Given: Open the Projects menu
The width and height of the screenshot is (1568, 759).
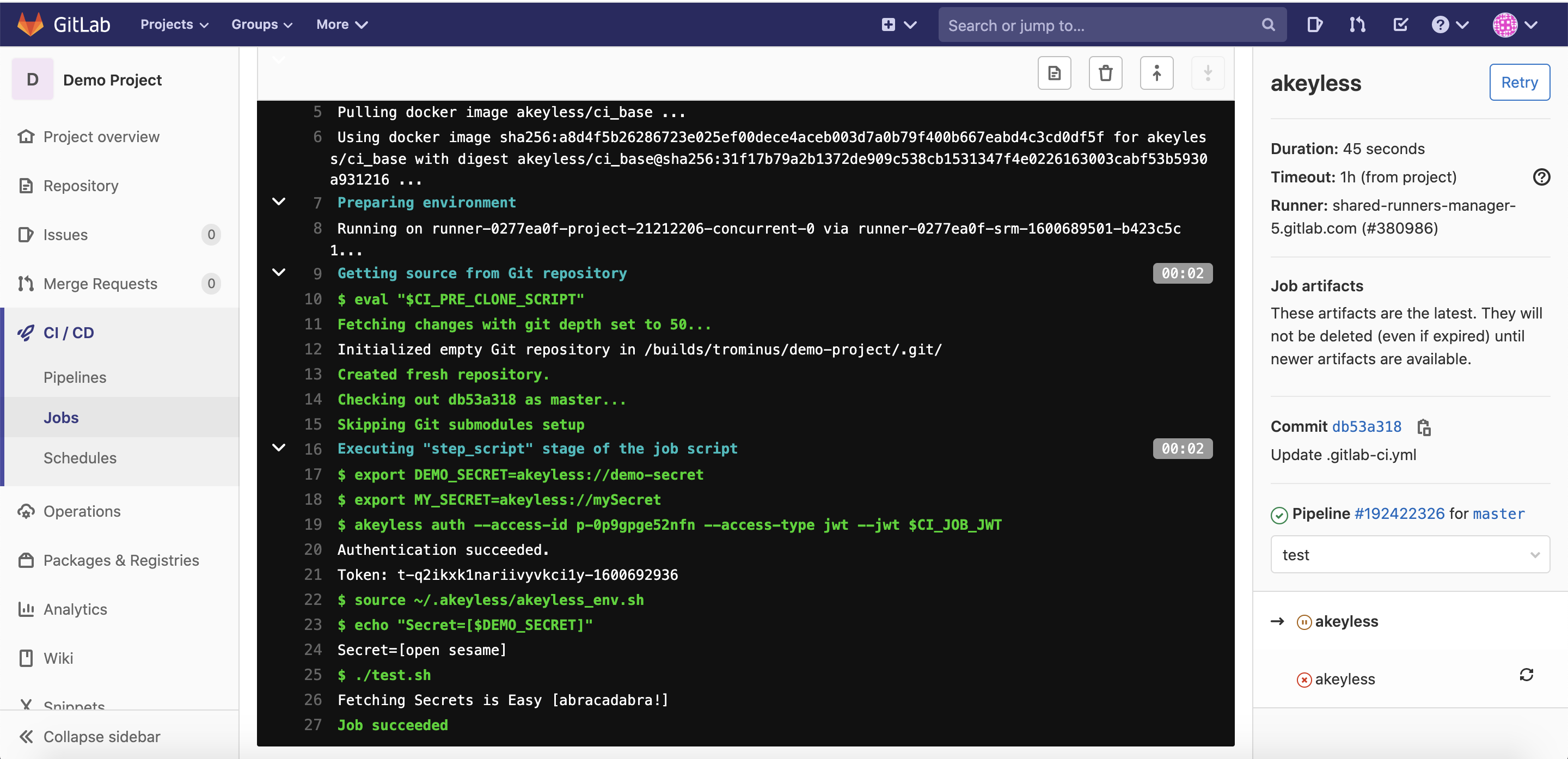Looking at the screenshot, I should point(174,25).
